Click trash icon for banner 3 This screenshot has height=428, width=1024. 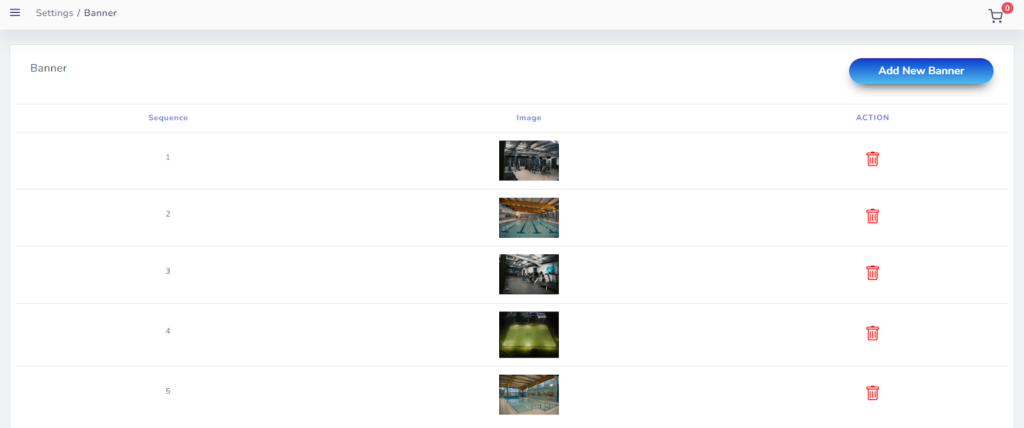(872, 273)
